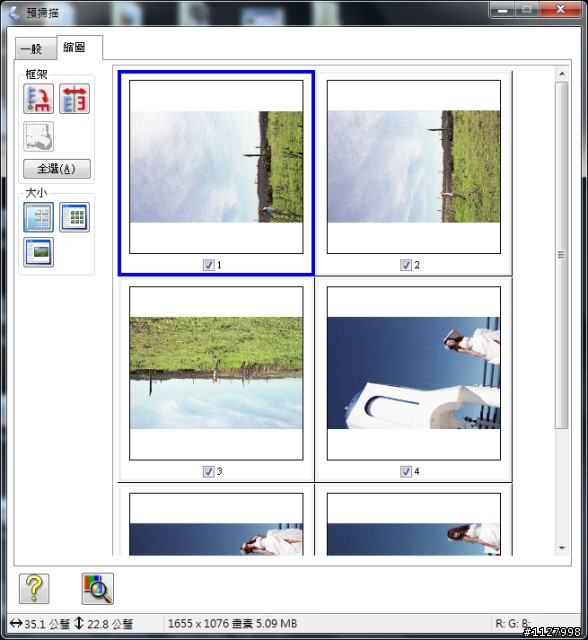Switch to the 縮圖 tab

coord(79,47)
